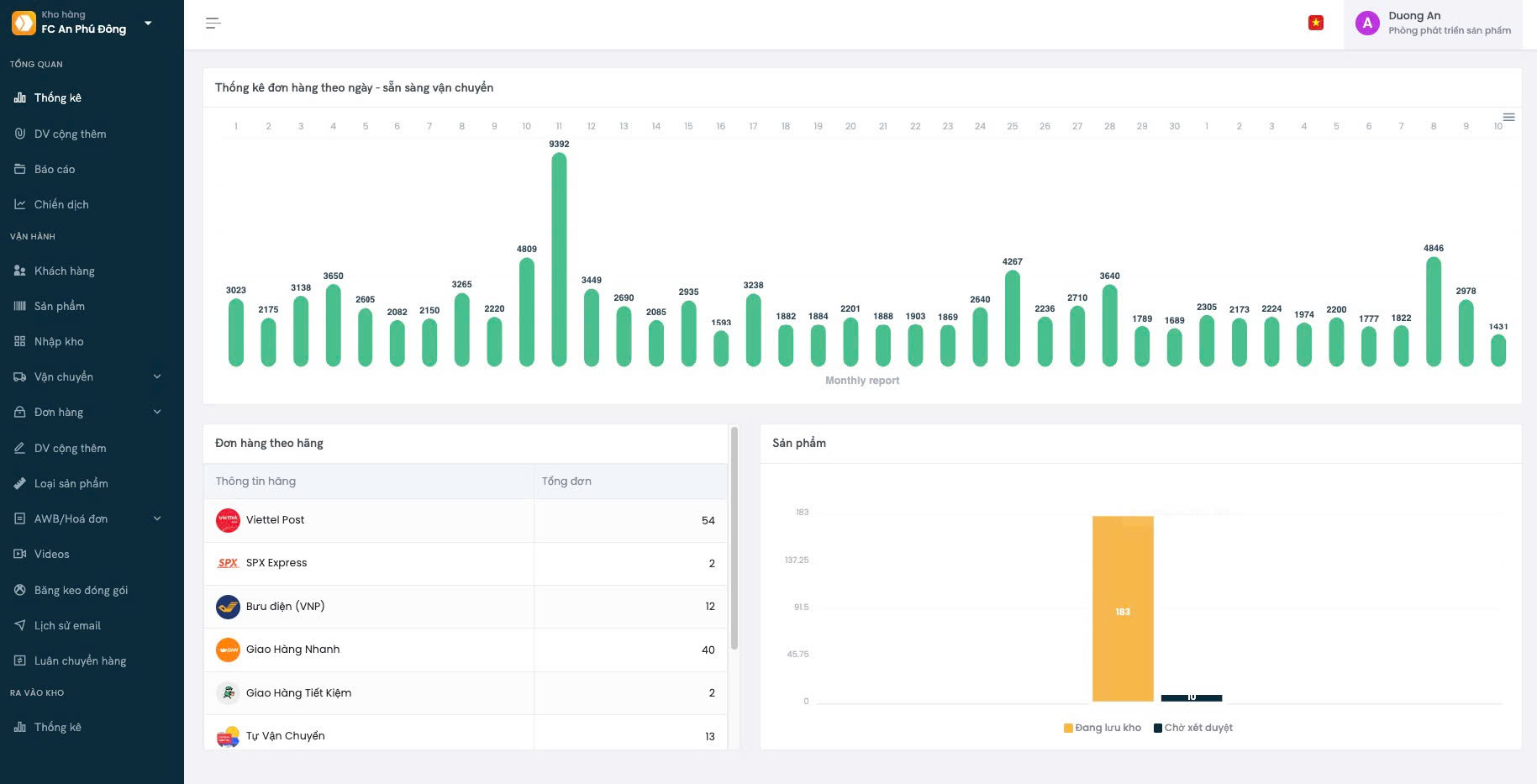Expand the Đơn hàng submenu

point(156,412)
